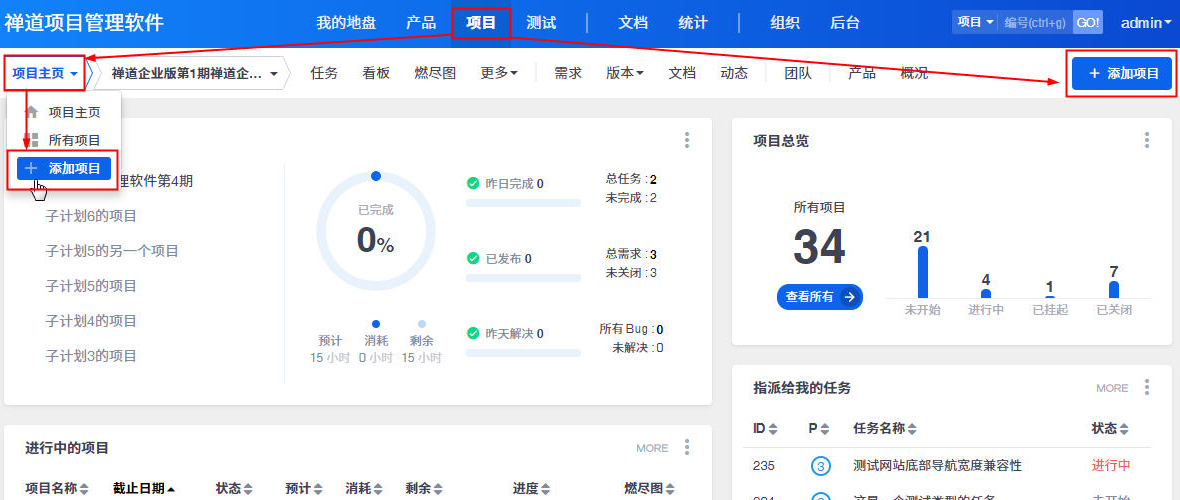1180x500 pixels.
Task: Choose 添加项目 in the dropdown menu
Action: pos(63,168)
